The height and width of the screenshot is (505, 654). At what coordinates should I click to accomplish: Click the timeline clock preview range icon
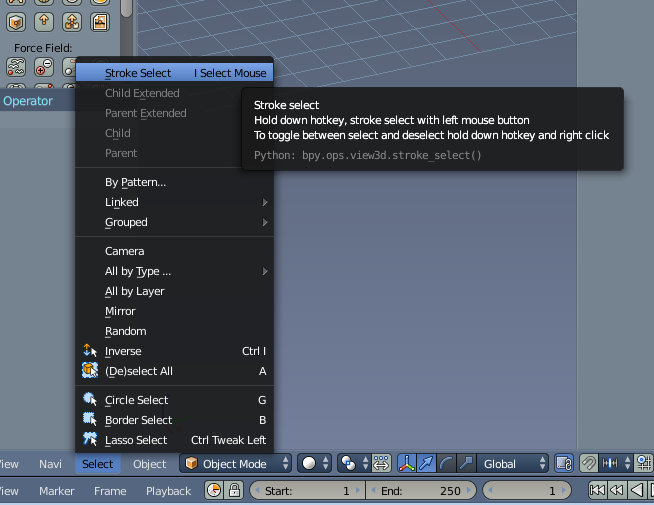tap(214, 491)
